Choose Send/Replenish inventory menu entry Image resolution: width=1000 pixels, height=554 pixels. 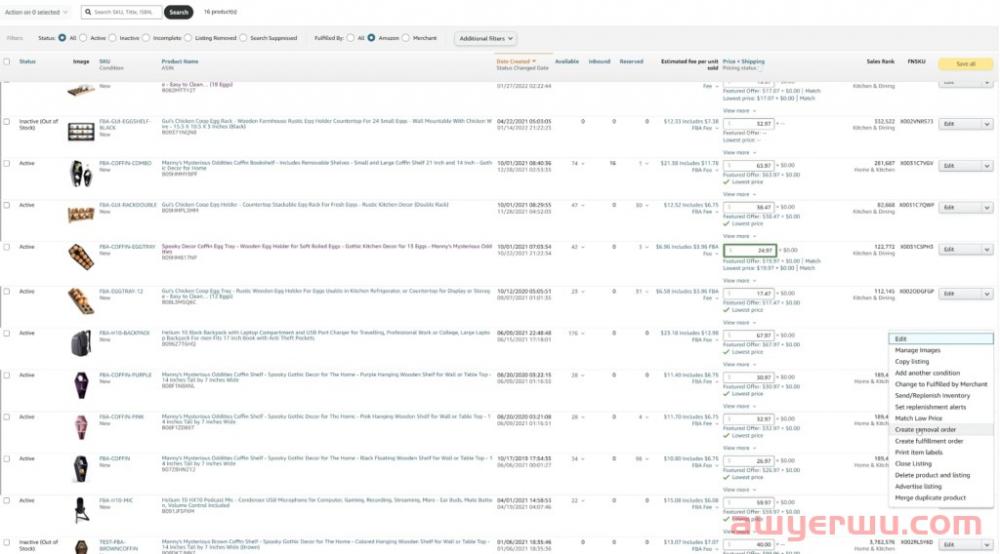pyautogui.click(x=932, y=396)
